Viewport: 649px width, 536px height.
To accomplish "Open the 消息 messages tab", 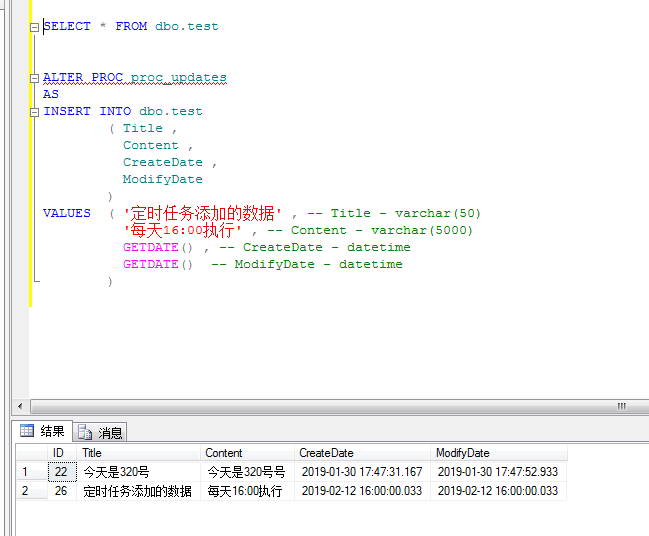I will point(100,433).
